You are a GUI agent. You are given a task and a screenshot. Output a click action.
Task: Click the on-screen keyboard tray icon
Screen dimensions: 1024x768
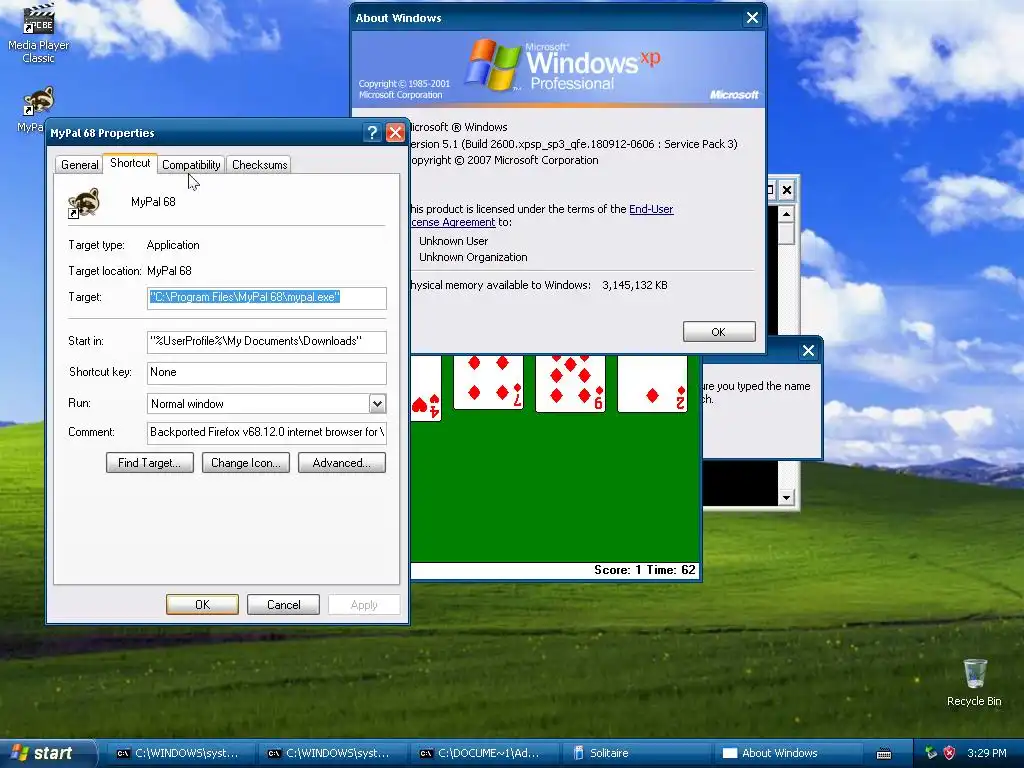tap(884, 754)
